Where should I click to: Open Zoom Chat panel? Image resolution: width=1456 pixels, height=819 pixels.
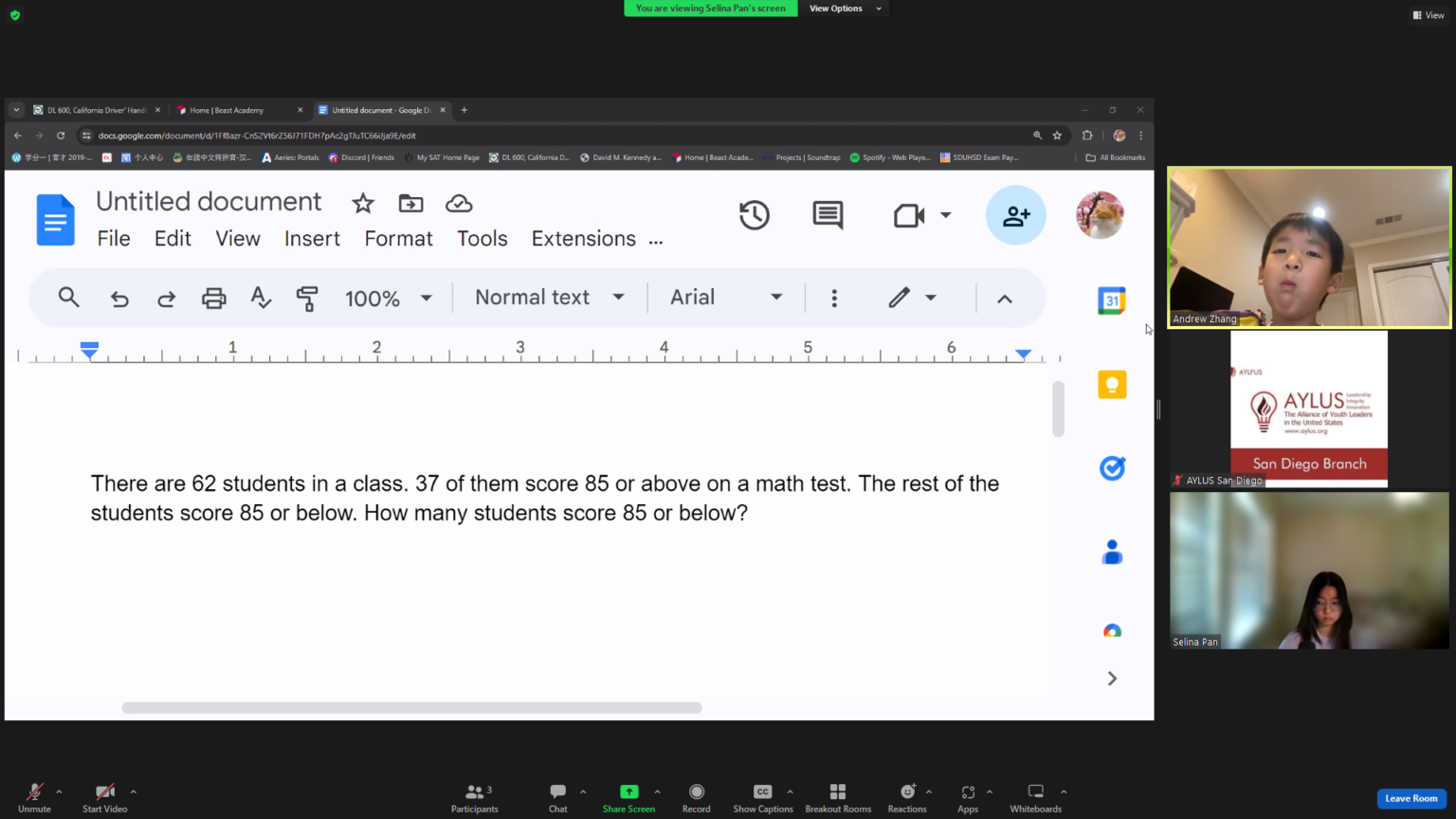pyautogui.click(x=557, y=797)
